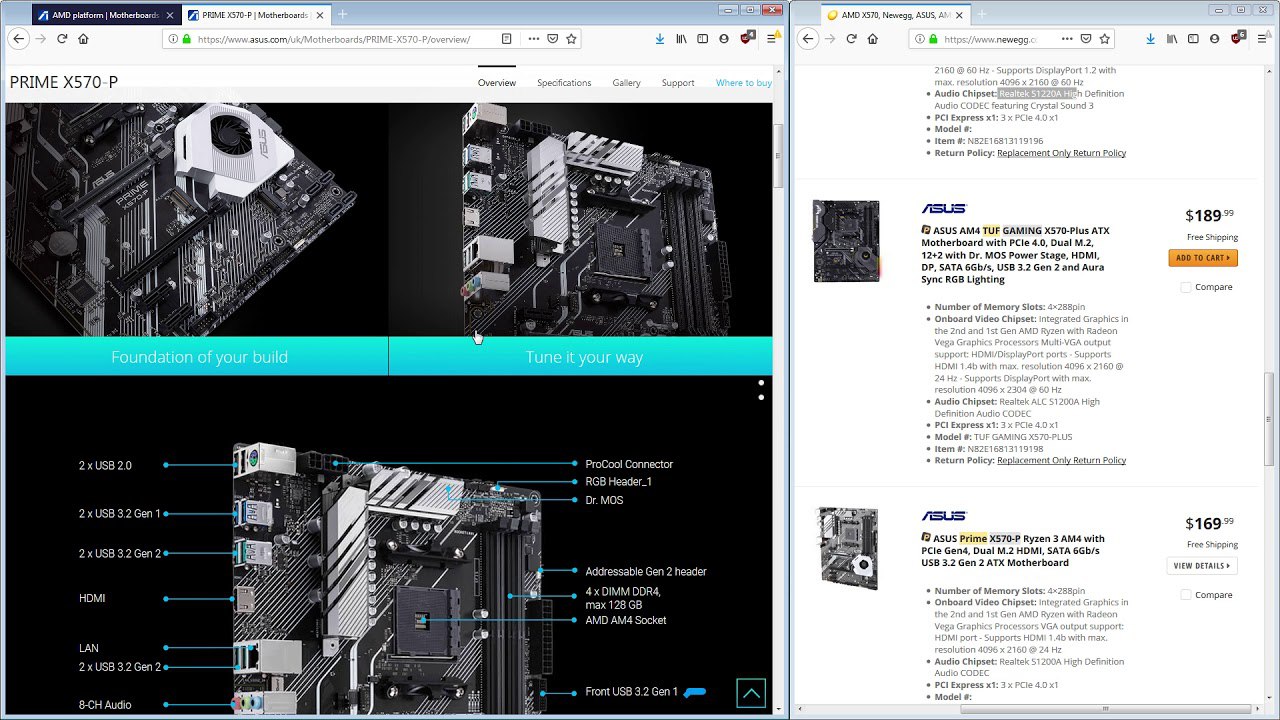Show site information for asus.com
The height and width of the screenshot is (720, 1280).
click(172, 39)
